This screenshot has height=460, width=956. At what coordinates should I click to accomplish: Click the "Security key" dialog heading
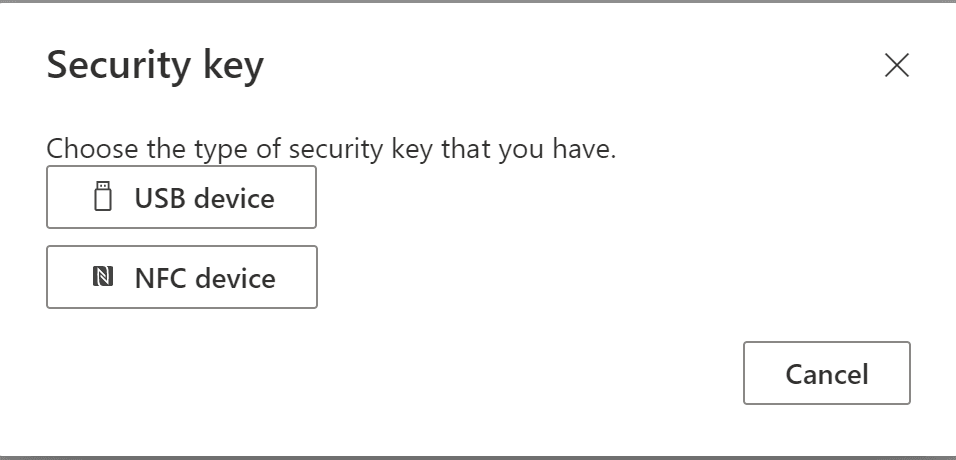(155, 65)
